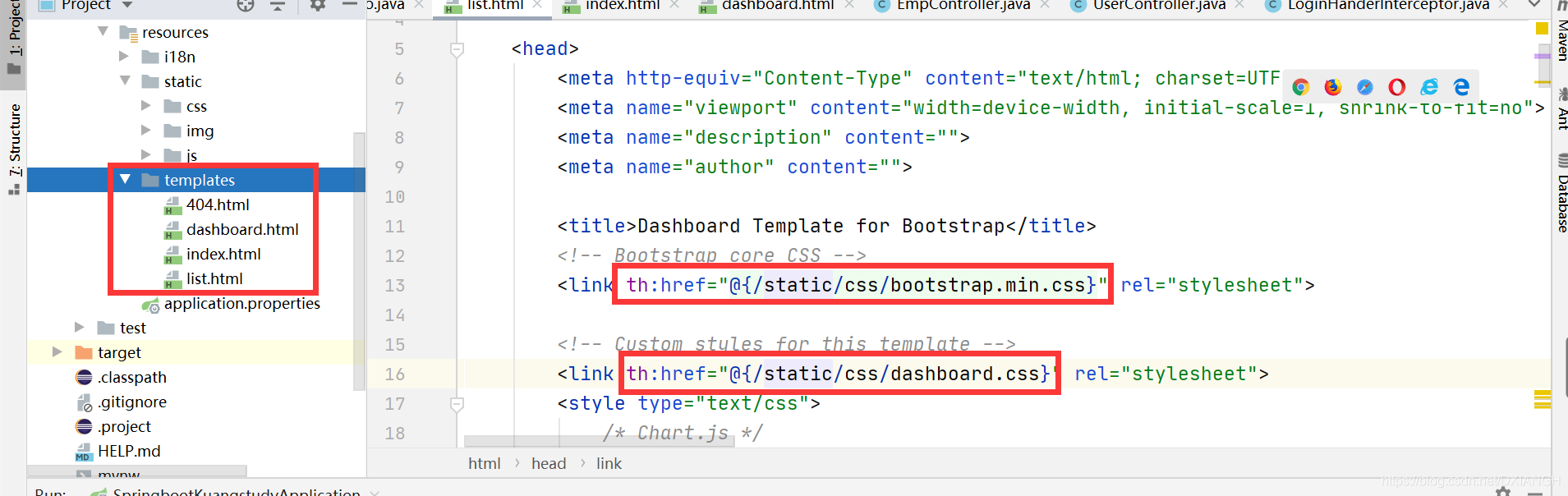The height and width of the screenshot is (496, 1568).
Task: Close the index.html tab
Action: [674, 5]
